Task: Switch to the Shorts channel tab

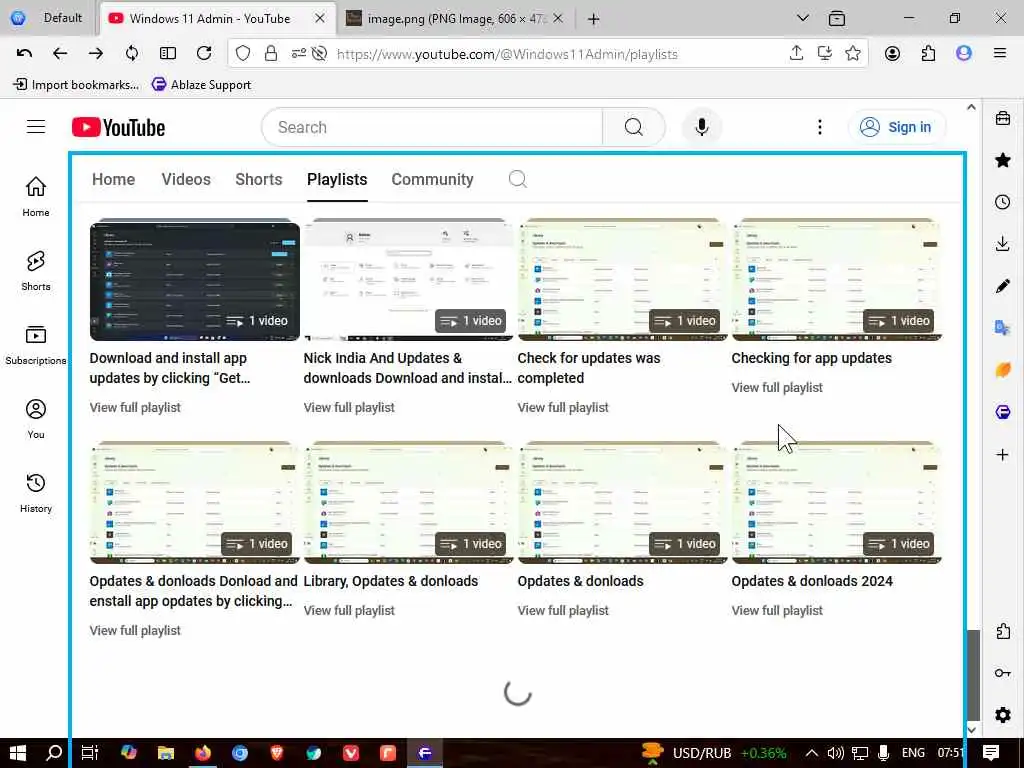Action: (259, 180)
